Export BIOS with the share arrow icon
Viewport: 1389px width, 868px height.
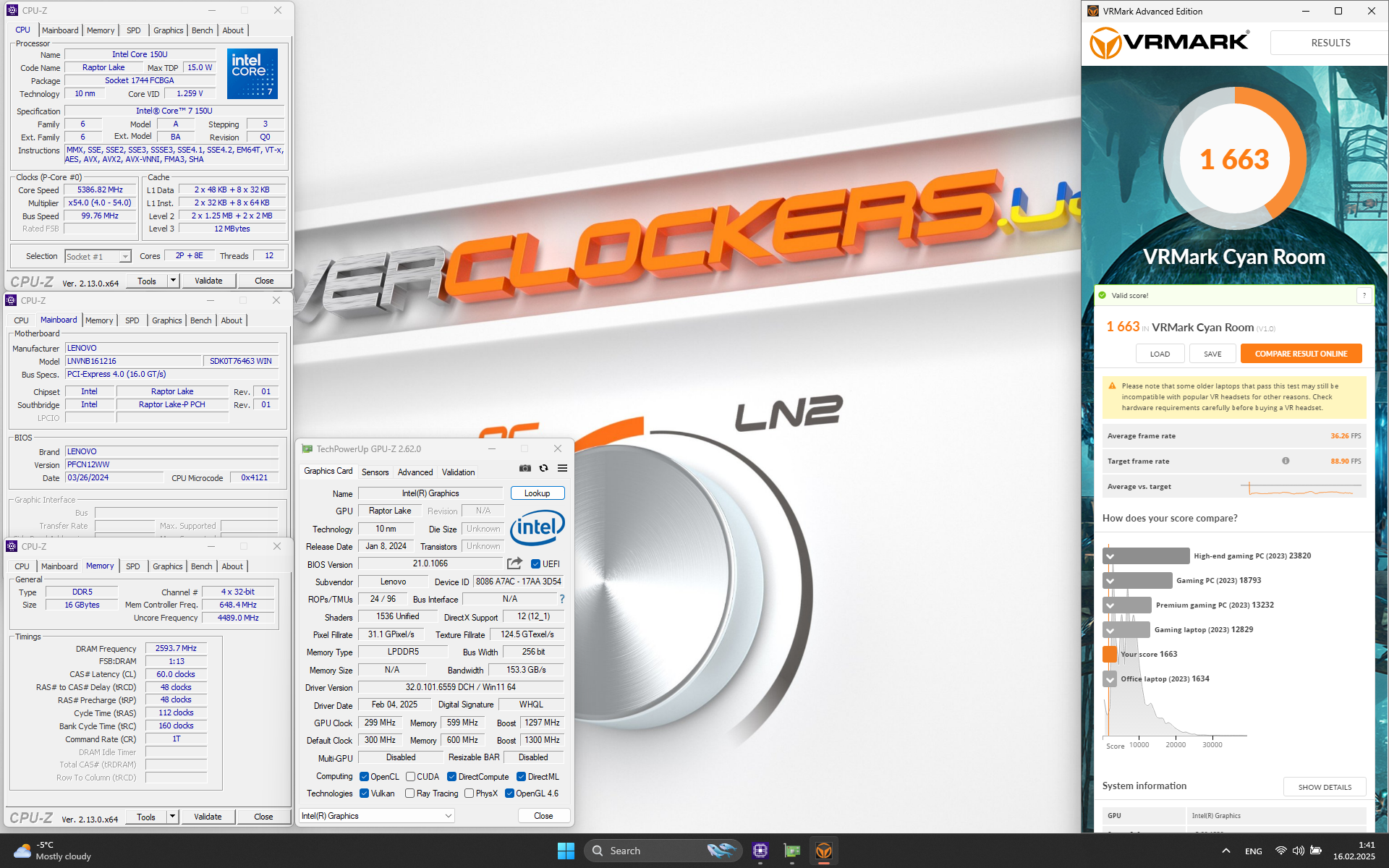[x=514, y=563]
